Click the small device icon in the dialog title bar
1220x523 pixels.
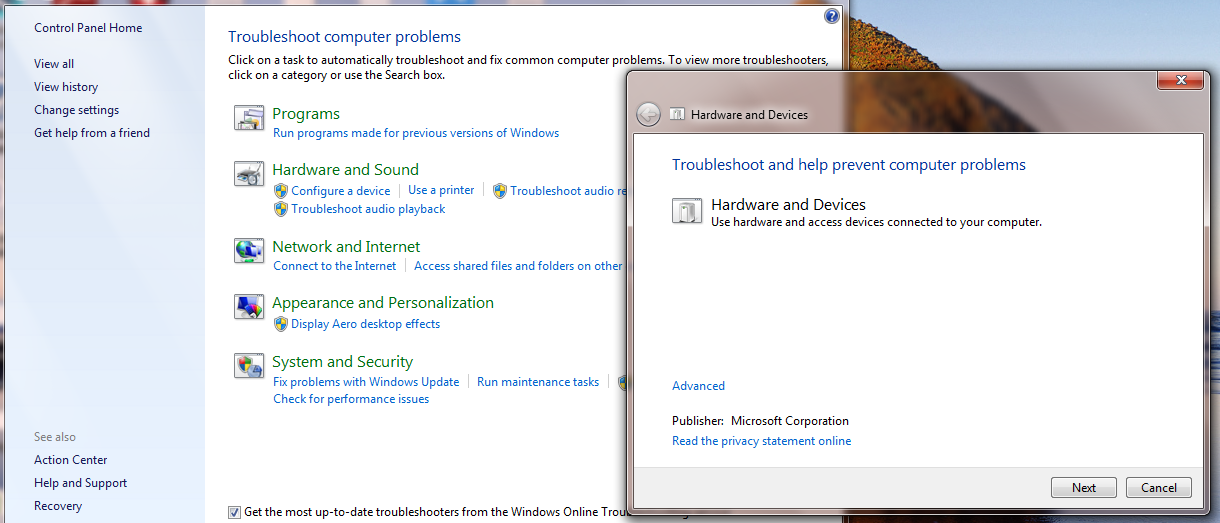click(x=677, y=114)
